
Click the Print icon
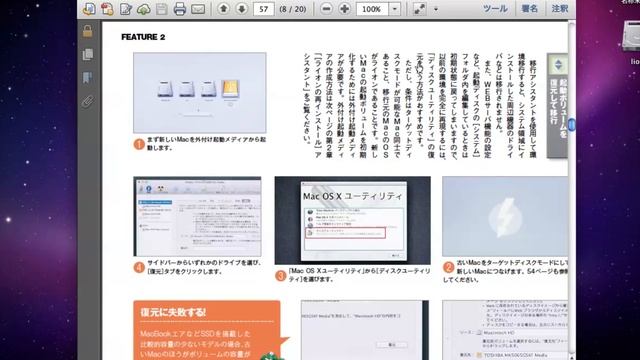(180, 9)
